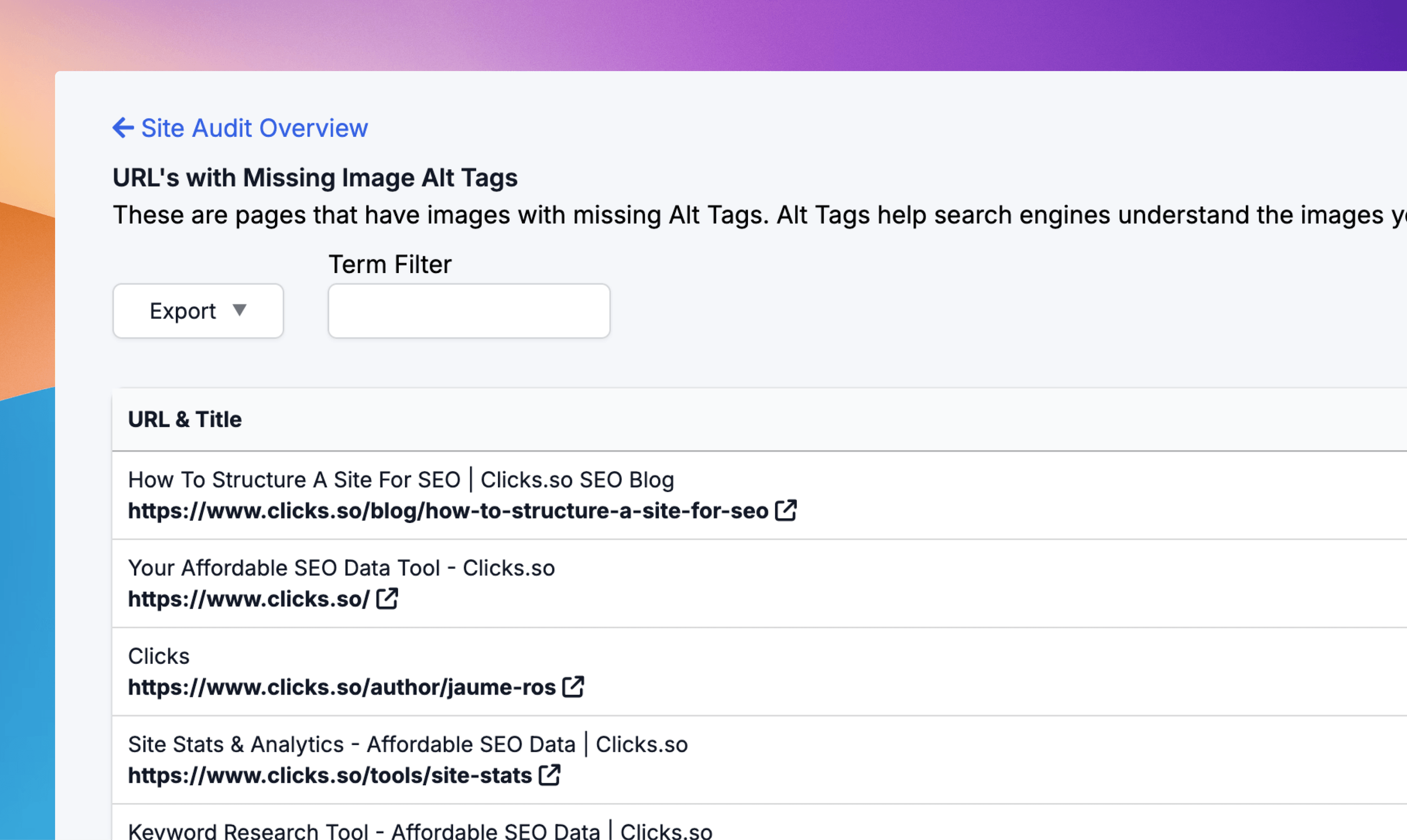Screen dimensions: 1407x840
Task: Open the author/jaume-ros URL link
Action: (341, 687)
